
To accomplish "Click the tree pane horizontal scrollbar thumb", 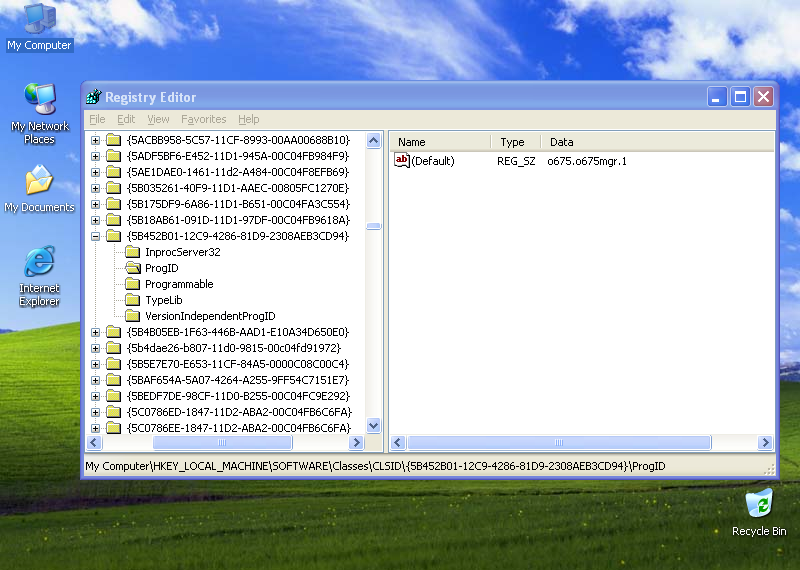I will tap(222, 442).
